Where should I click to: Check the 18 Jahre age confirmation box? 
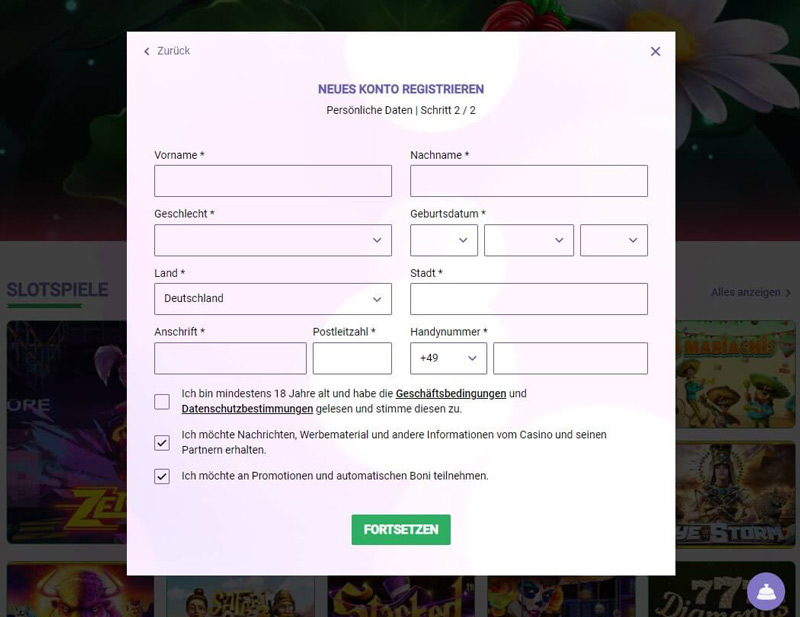[x=162, y=402]
